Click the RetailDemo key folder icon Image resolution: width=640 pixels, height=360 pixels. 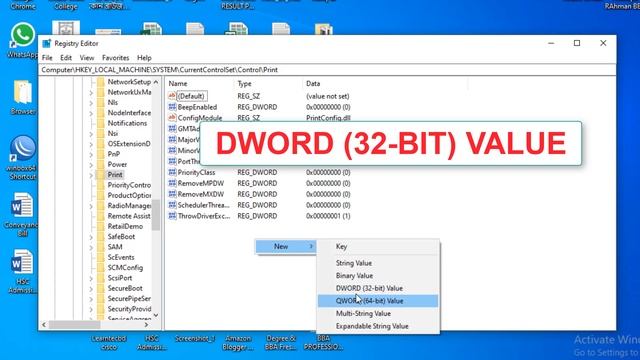[101, 226]
